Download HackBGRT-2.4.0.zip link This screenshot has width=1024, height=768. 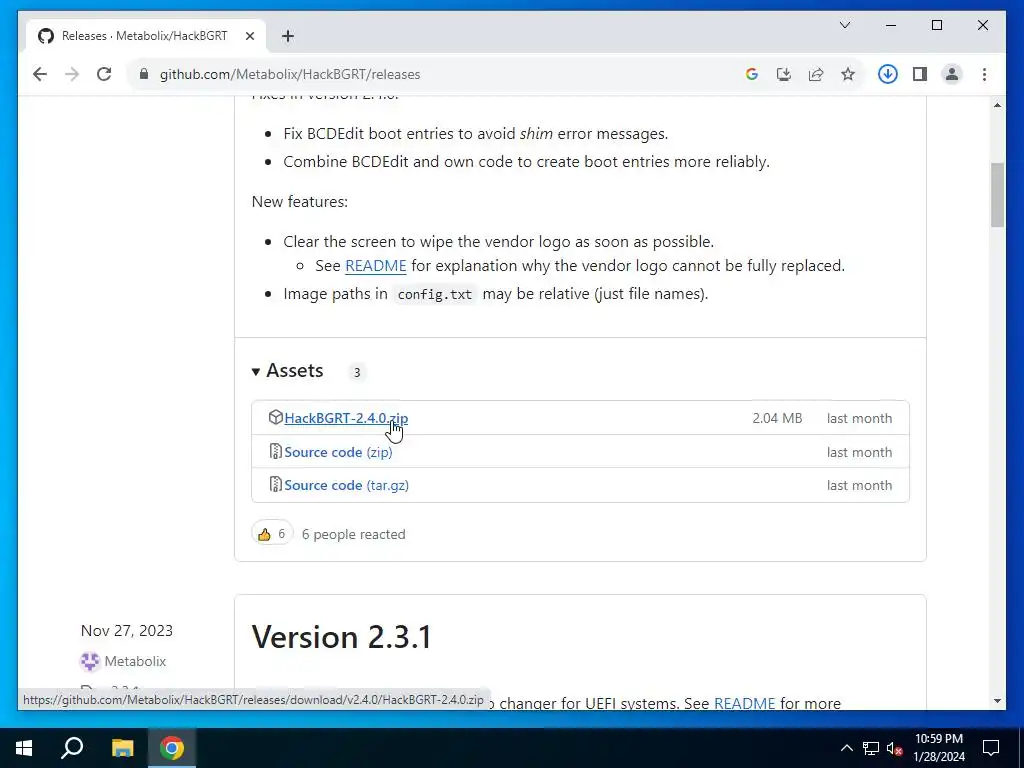346,418
